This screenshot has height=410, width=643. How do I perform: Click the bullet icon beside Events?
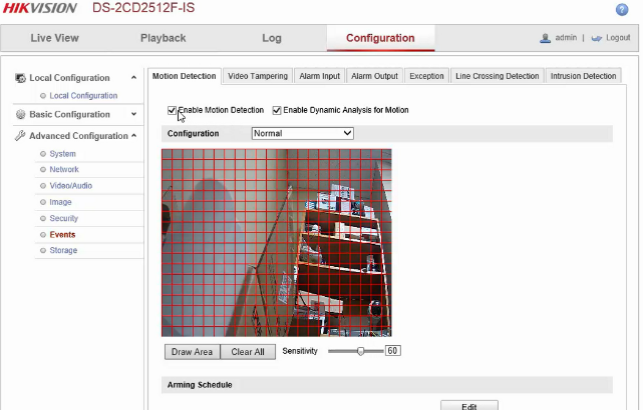(x=42, y=235)
